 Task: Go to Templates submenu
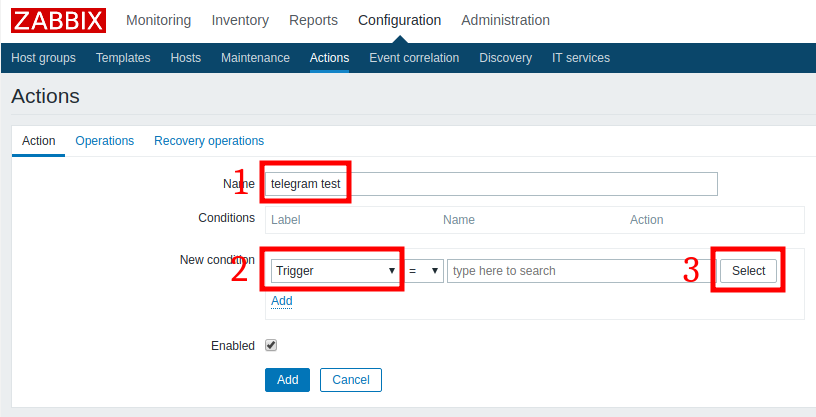point(123,58)
